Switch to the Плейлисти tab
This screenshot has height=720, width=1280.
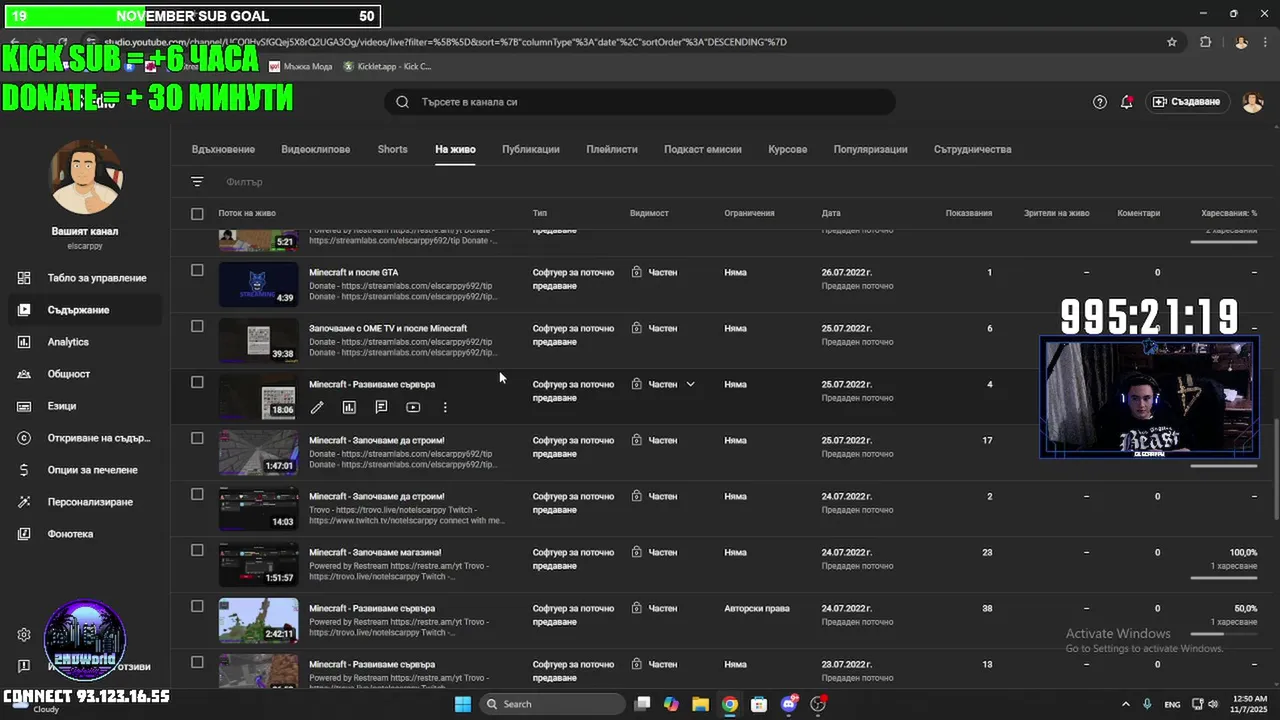coord(612,149)
